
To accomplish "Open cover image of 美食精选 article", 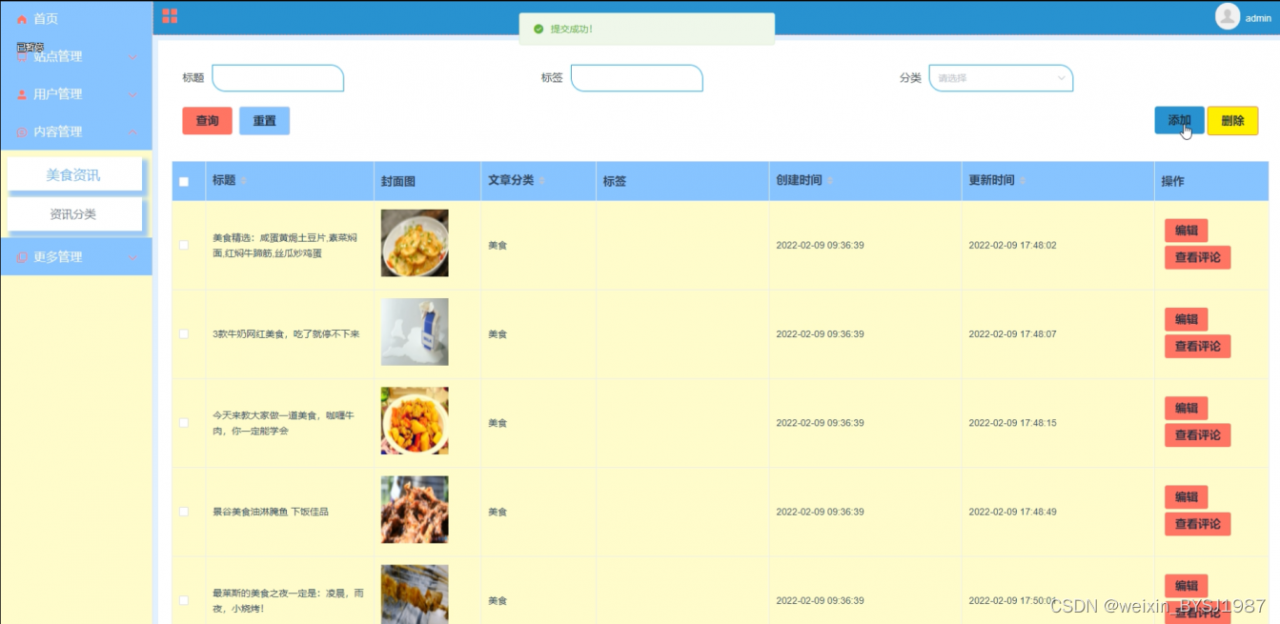I will tap(415, 243).
